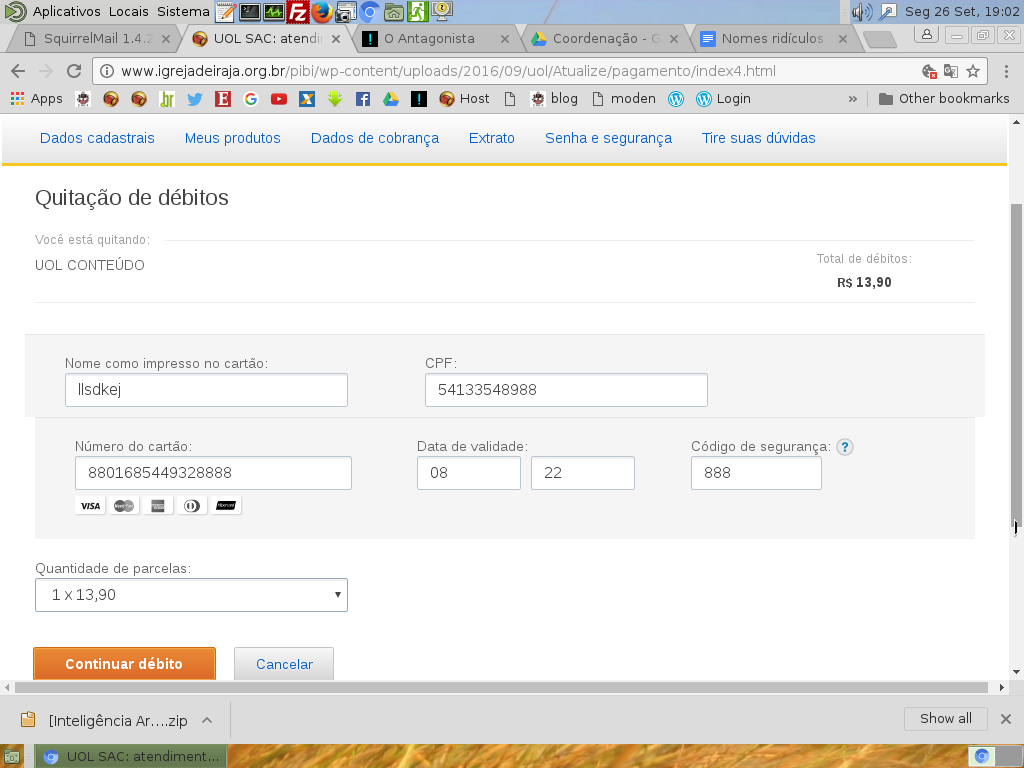The height and width of the screenshot is (768, 1024).
Task: Go back to the previous page
Action: 18,71
